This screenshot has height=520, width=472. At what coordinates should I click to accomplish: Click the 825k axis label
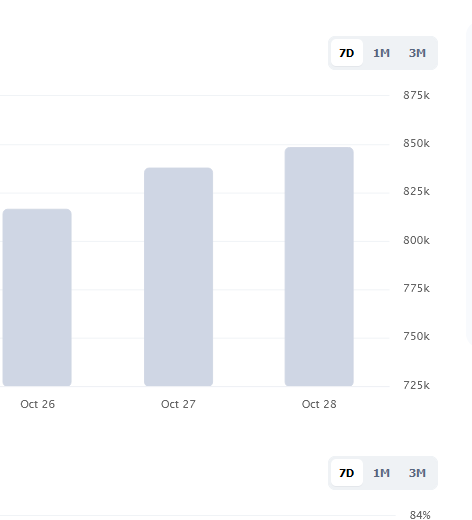coord(416,191)
